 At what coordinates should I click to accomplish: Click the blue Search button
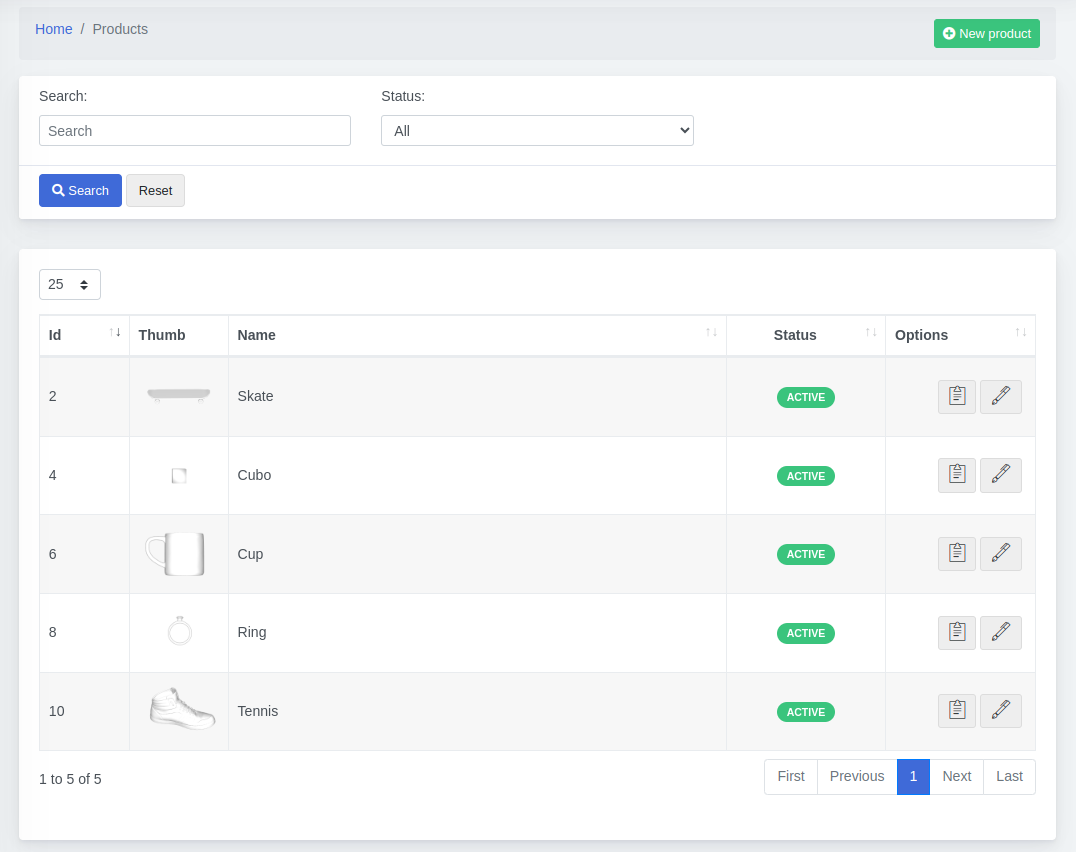click(x=80, y=191)
